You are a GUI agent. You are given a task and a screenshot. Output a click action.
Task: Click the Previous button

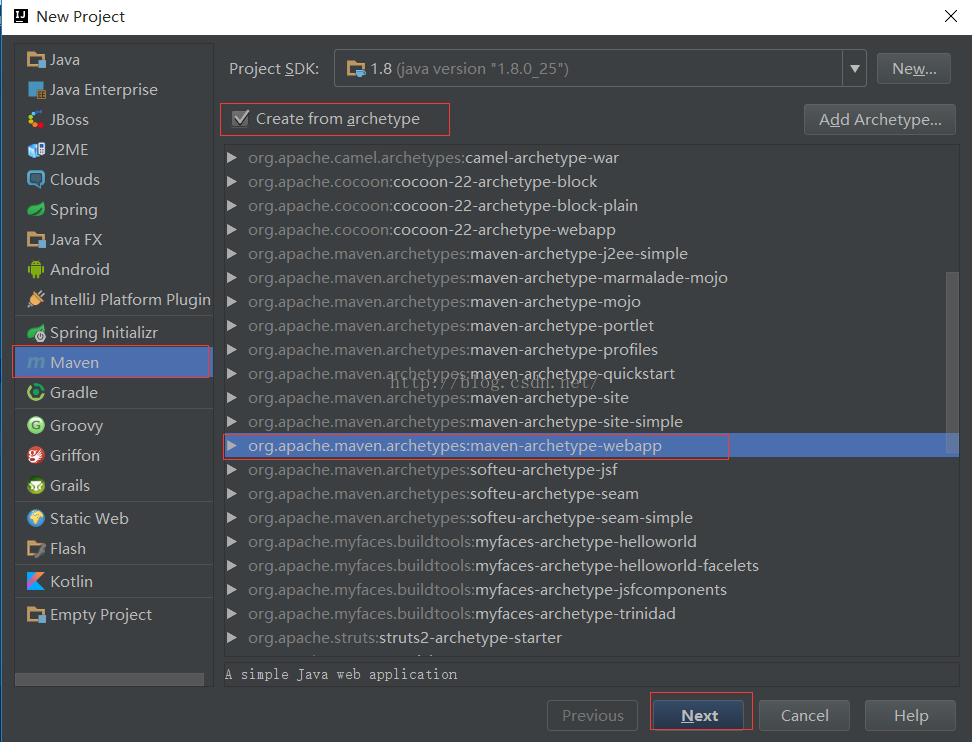coord(593,715)
